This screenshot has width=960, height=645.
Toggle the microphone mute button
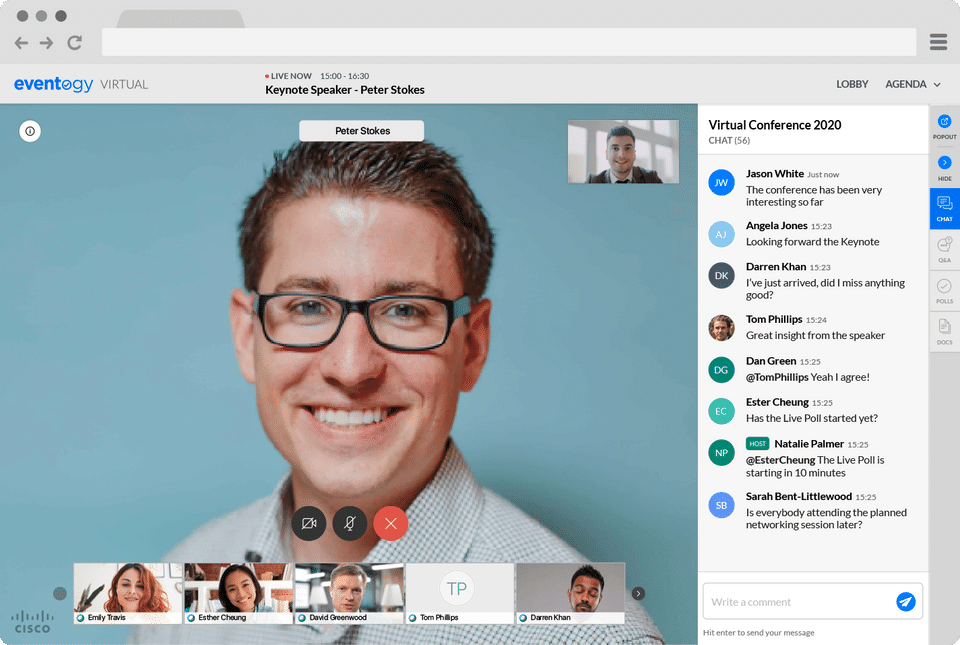click(x=350, y=523)
